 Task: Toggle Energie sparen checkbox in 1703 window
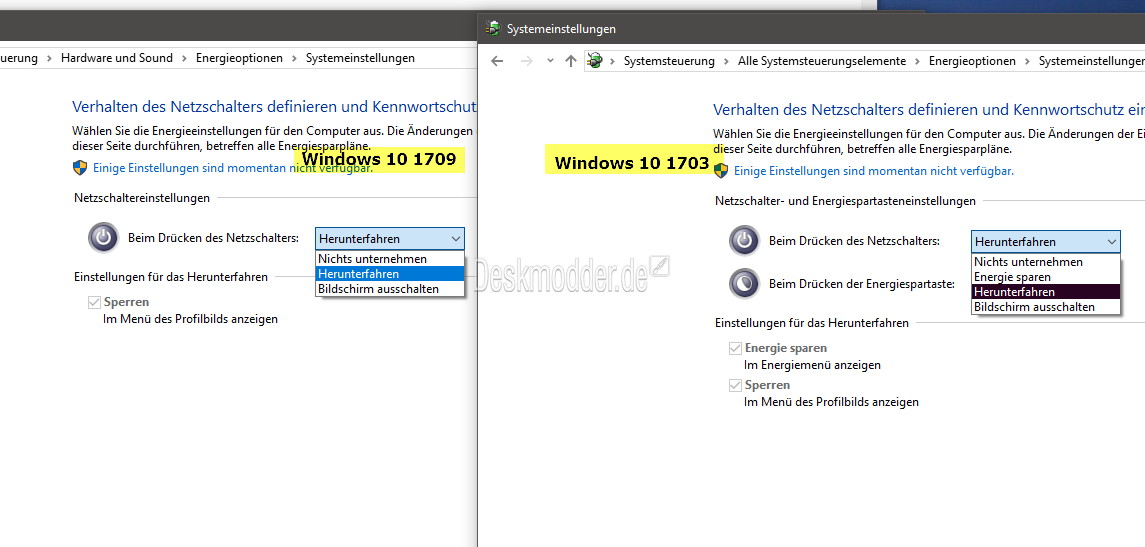coord(735,348)
